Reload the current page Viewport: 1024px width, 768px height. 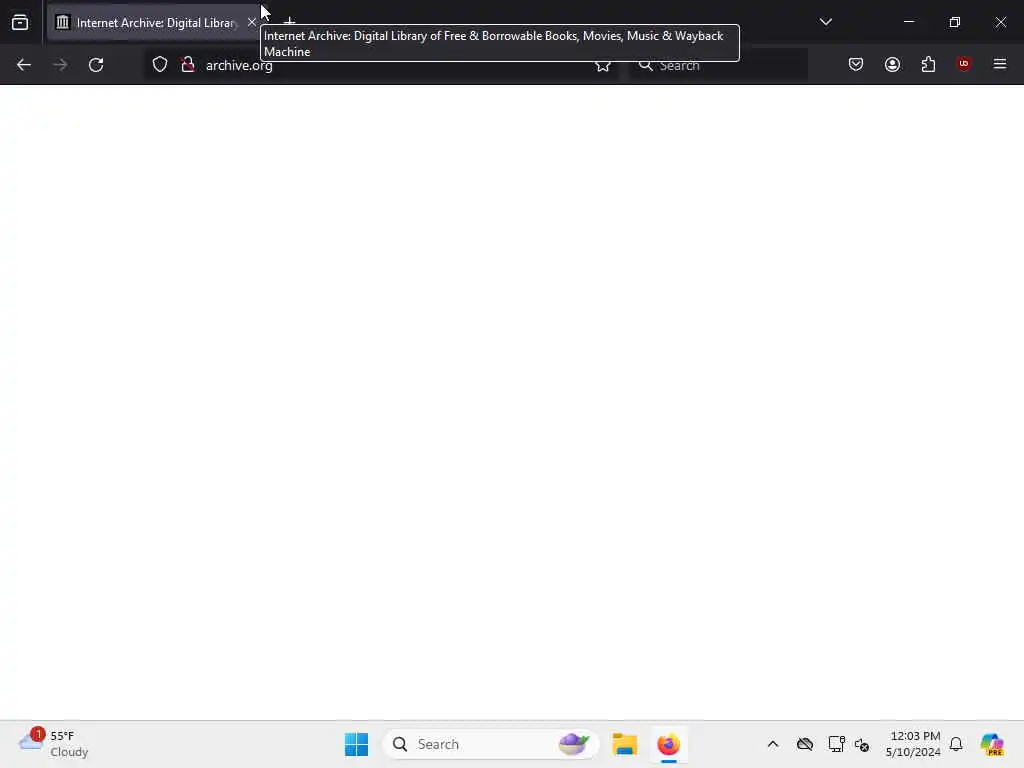[x=96, y=65]
